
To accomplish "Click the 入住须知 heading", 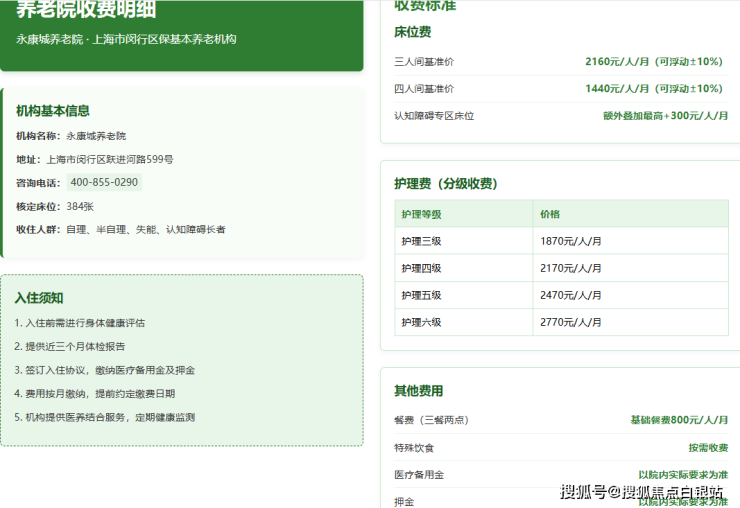I will tap(39, 298).
